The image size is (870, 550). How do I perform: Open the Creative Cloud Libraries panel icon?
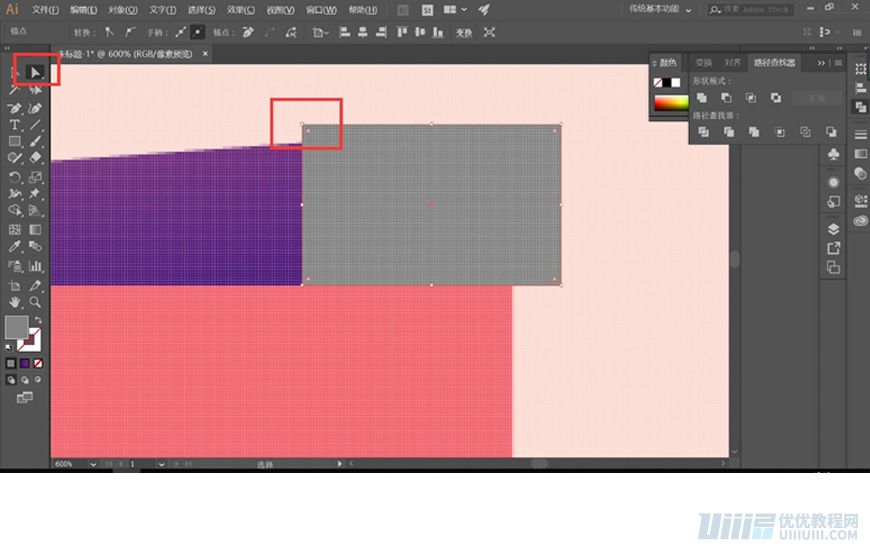click(861, 220)
